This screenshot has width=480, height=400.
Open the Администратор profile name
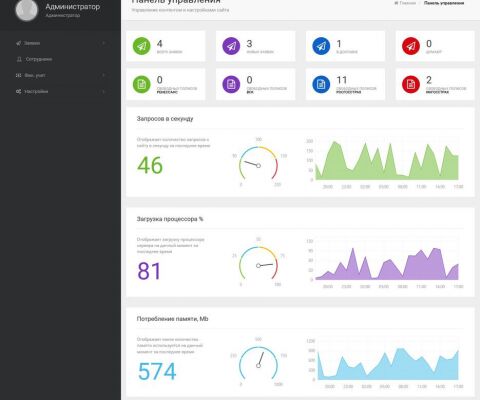point(72,7)
